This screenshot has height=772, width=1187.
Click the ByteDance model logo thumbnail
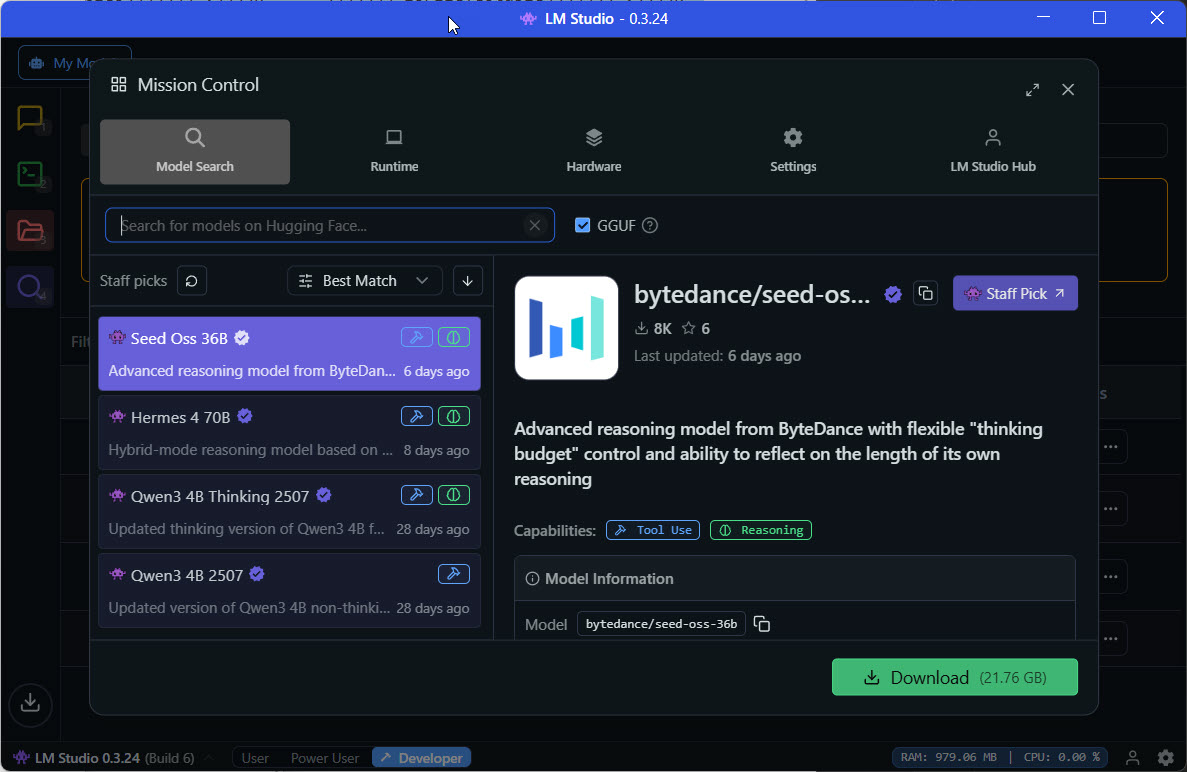pos(566,328)
